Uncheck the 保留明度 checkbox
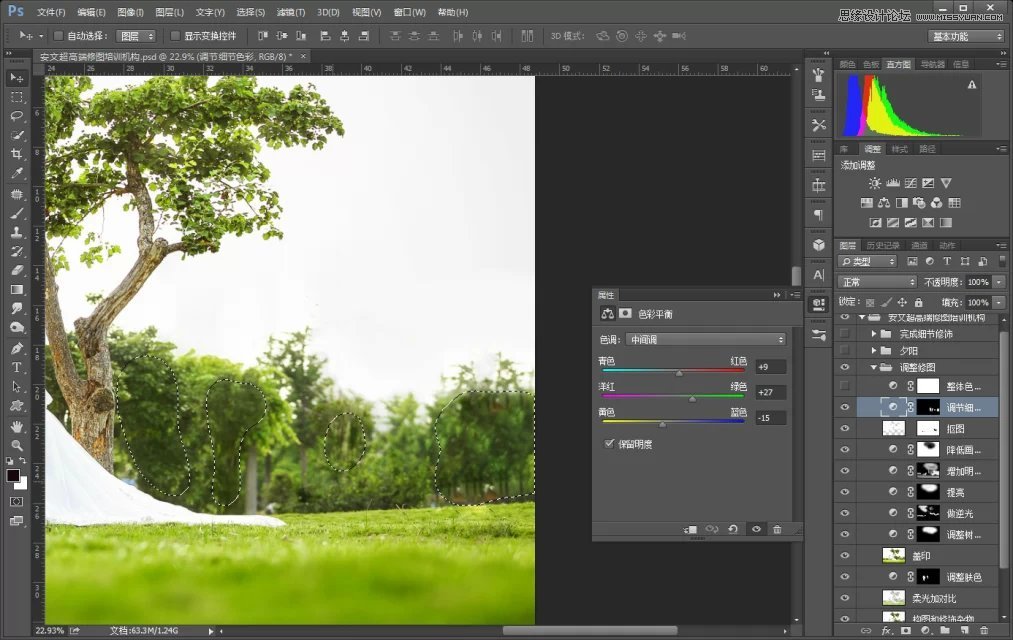This screenshot has height=640, width=1013. click(x=610, y=444)
